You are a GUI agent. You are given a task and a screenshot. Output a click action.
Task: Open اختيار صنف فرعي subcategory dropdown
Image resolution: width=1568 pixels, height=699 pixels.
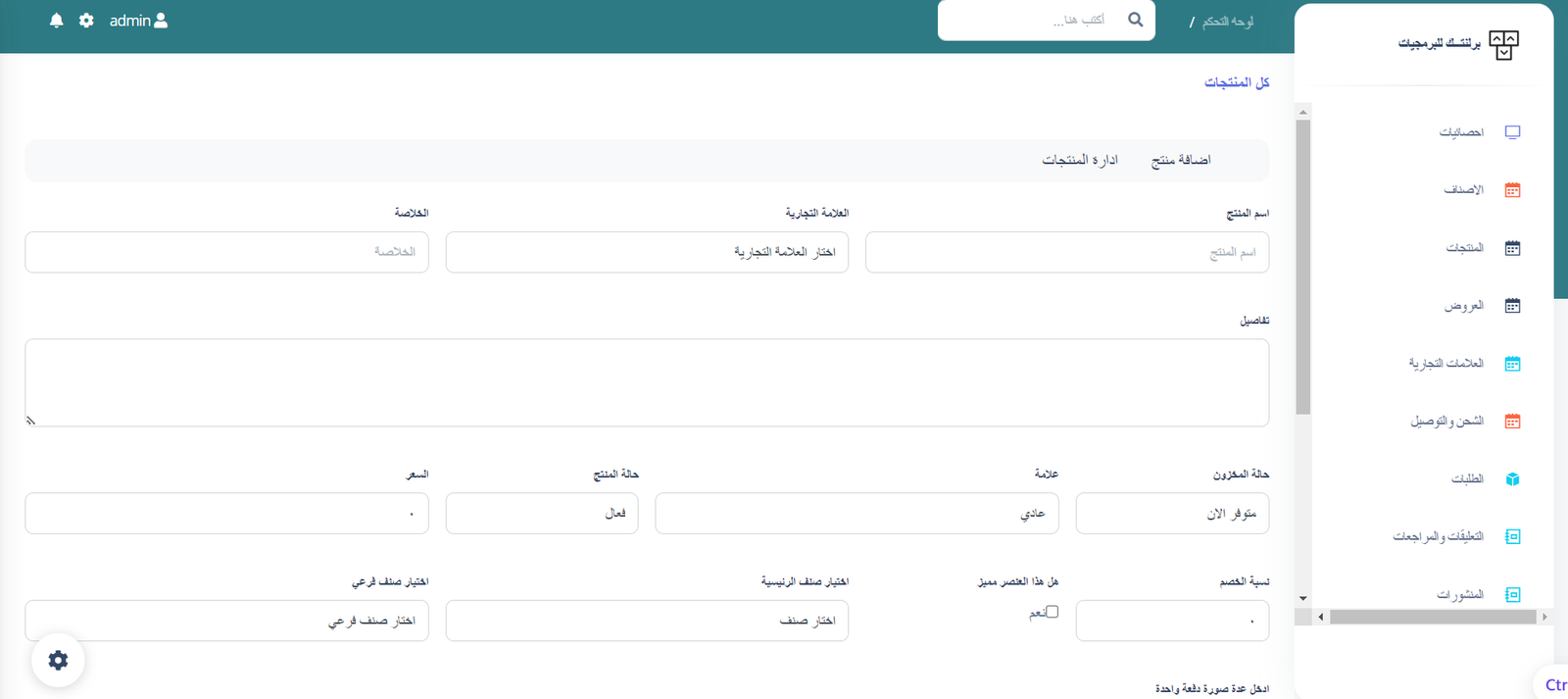226,621
